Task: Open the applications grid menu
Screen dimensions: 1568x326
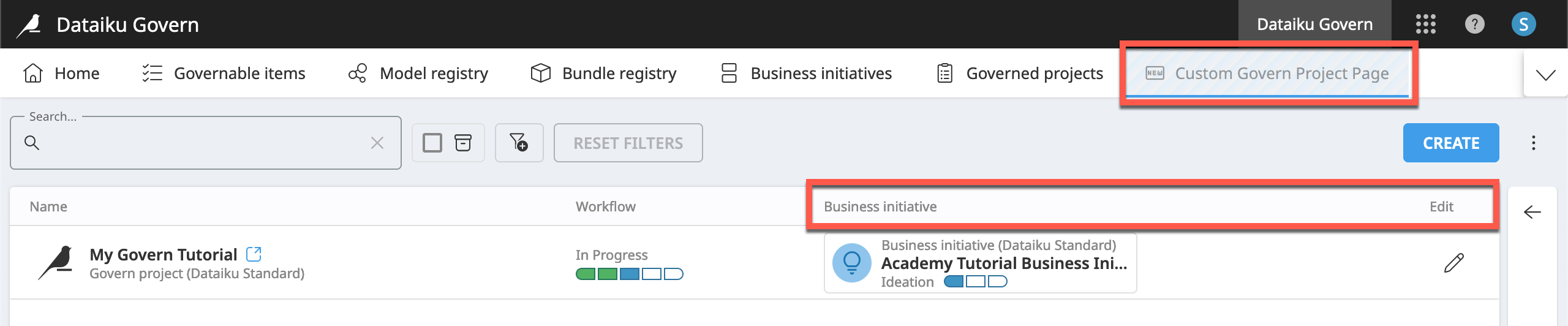Action: 1425,25
